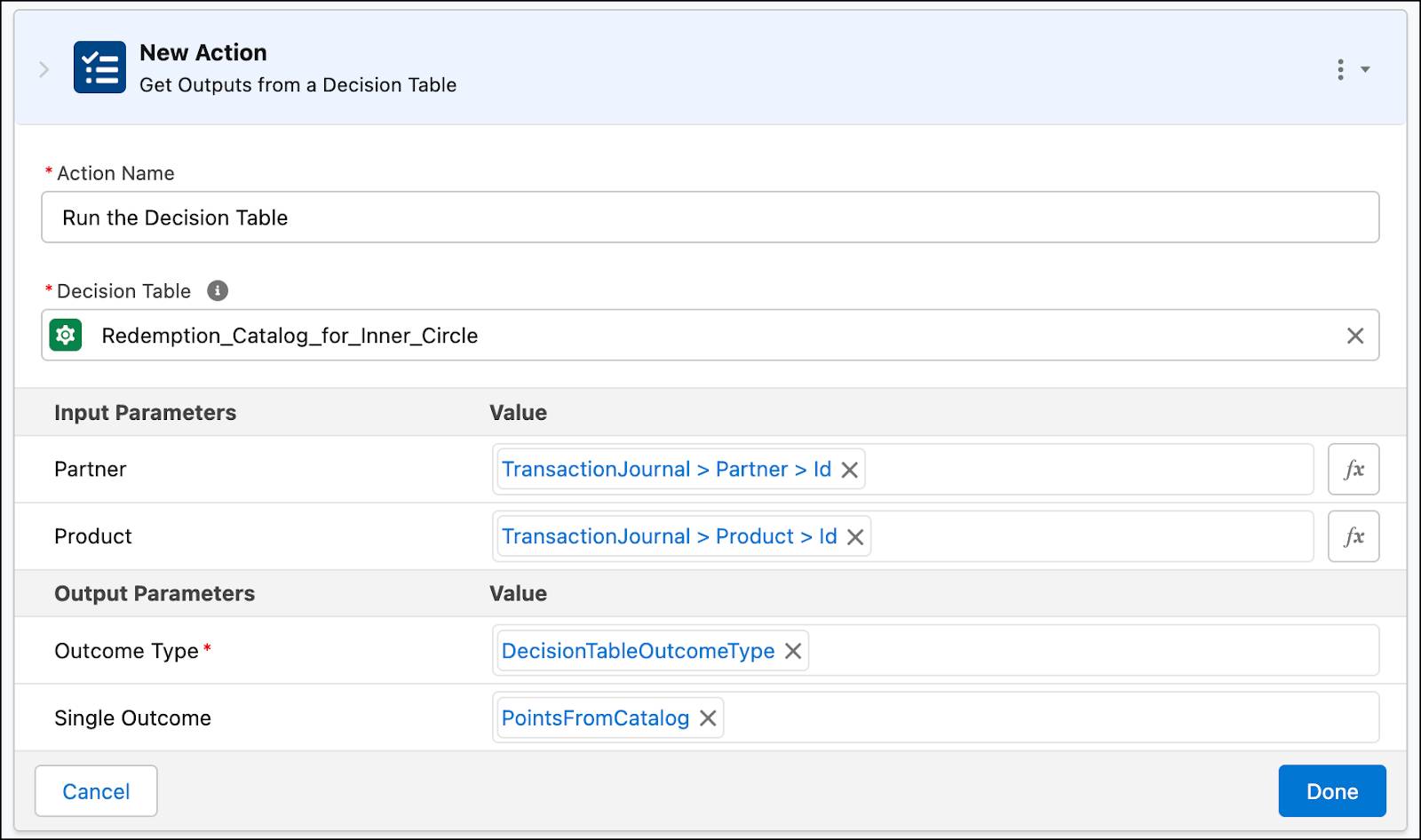This screenshot has width=1421, height=840.
Task: Remove the DecisionTableOutcomeType output value
Action: click(793, 650)
